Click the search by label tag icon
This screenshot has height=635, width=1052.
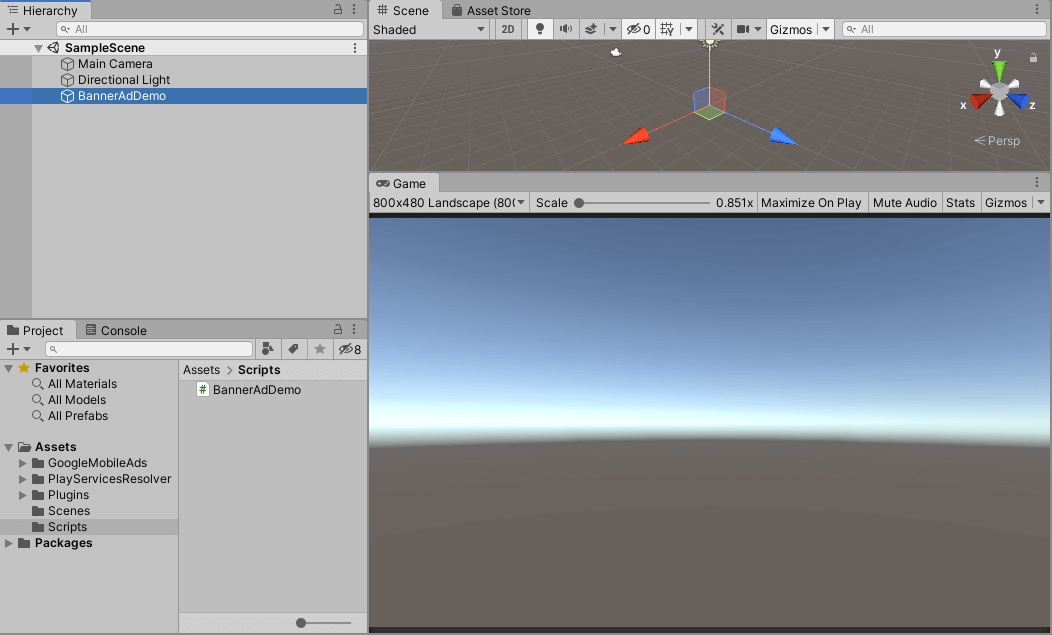(291, 349)
